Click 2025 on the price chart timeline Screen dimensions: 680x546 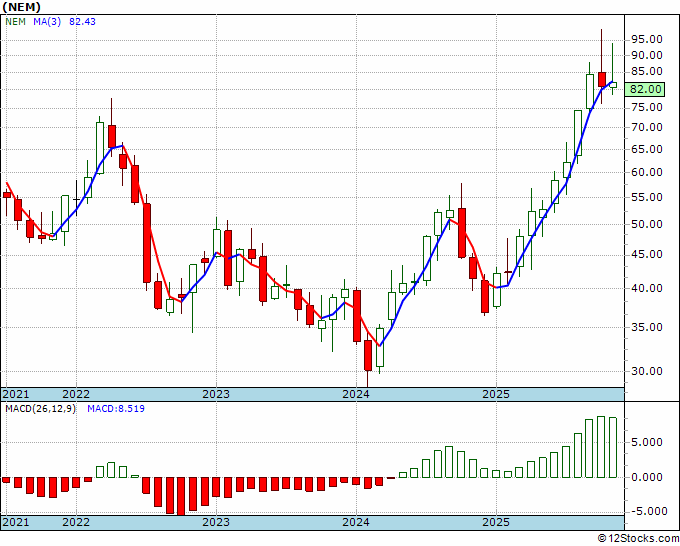point(496,394)
